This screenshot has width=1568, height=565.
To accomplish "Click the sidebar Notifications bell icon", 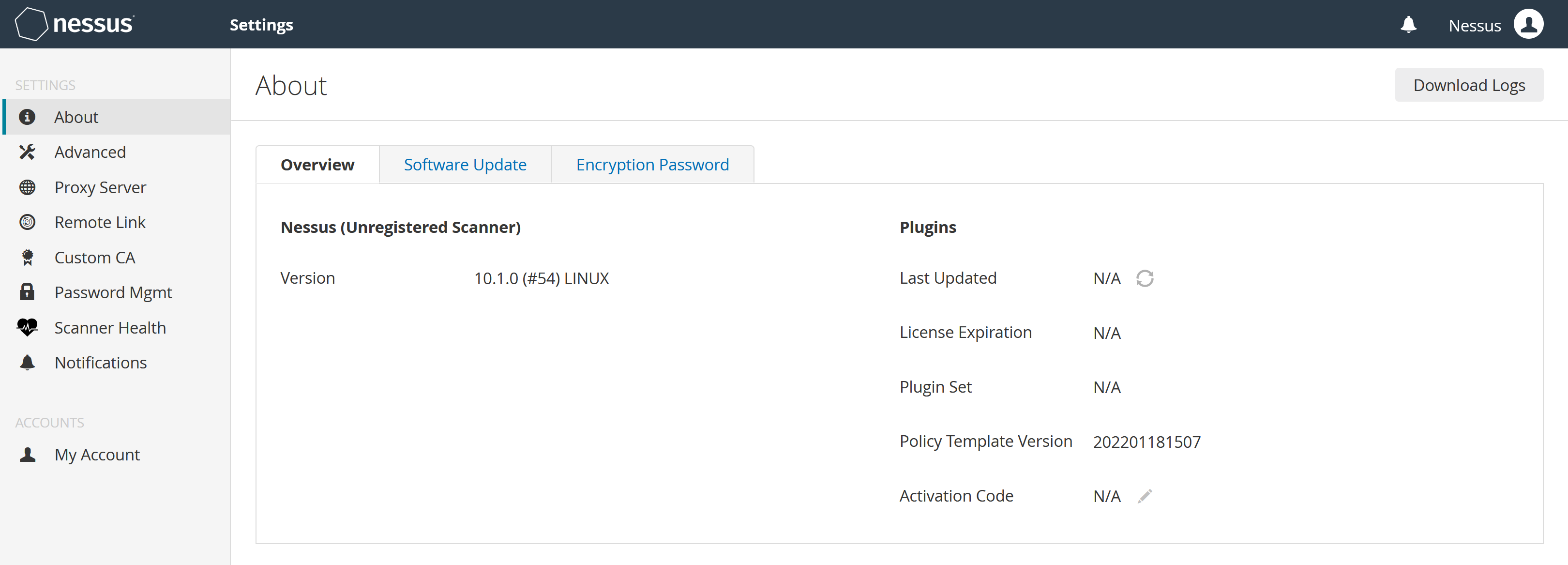I will click(x=27, y=363).
